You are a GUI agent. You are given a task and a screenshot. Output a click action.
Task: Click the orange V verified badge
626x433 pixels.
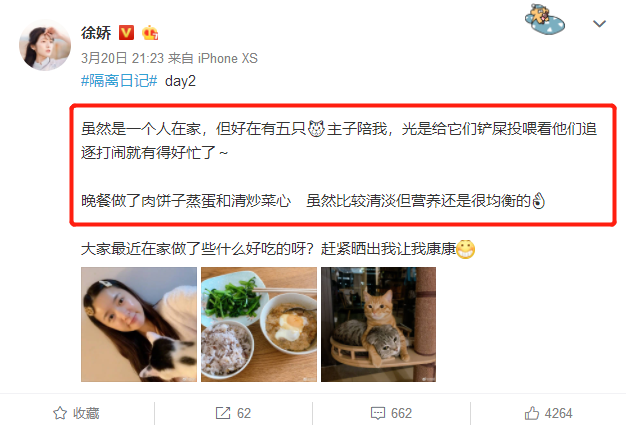127,32
